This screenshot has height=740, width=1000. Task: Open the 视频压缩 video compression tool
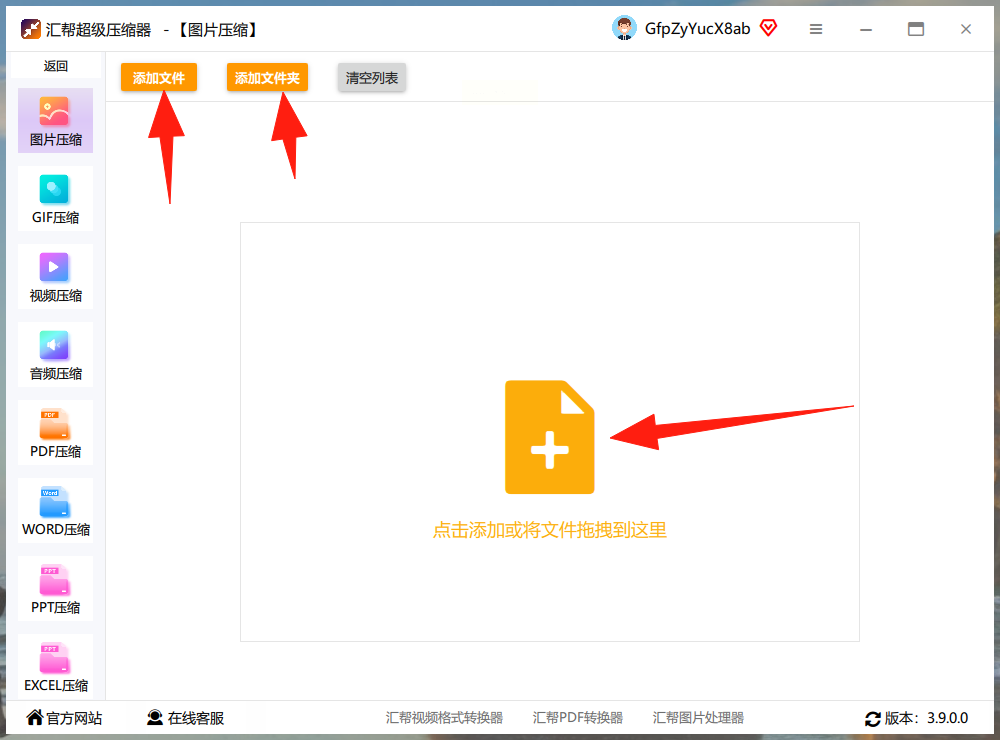(55, 276)
